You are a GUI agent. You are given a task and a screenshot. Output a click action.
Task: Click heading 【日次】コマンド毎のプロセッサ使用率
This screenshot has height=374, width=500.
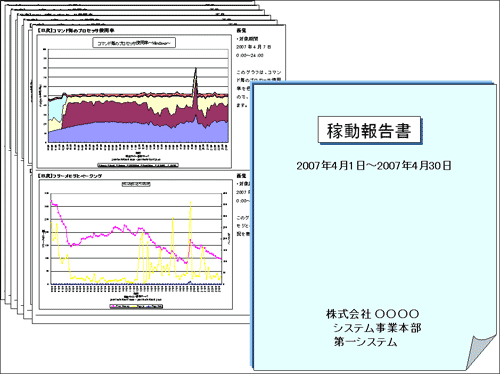[x=76, y=30]
